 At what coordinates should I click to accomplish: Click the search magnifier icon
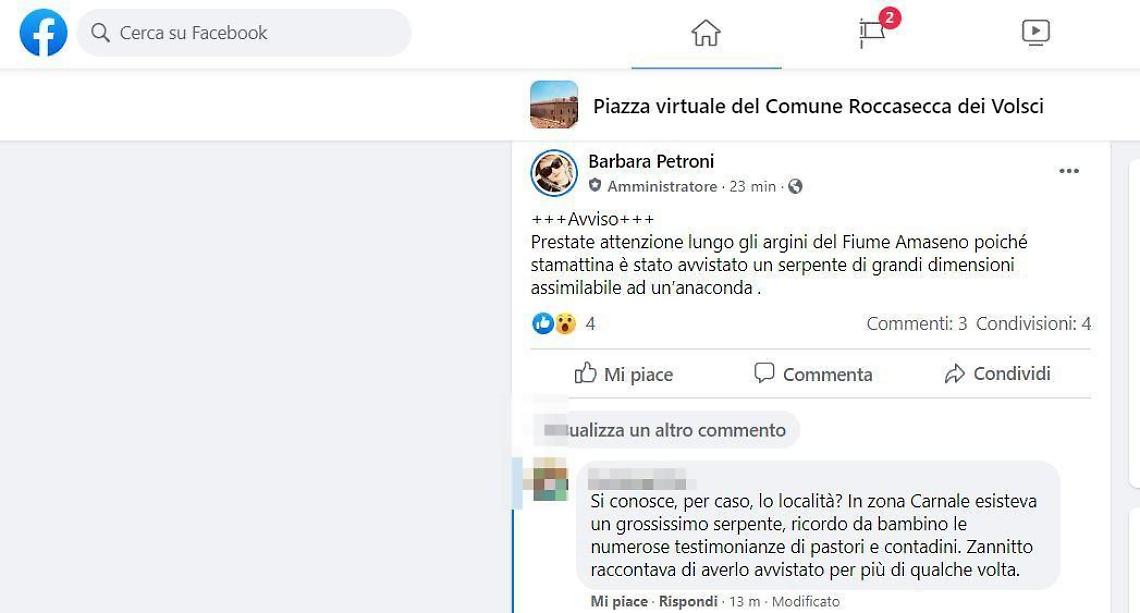click(x=100, y=33)
